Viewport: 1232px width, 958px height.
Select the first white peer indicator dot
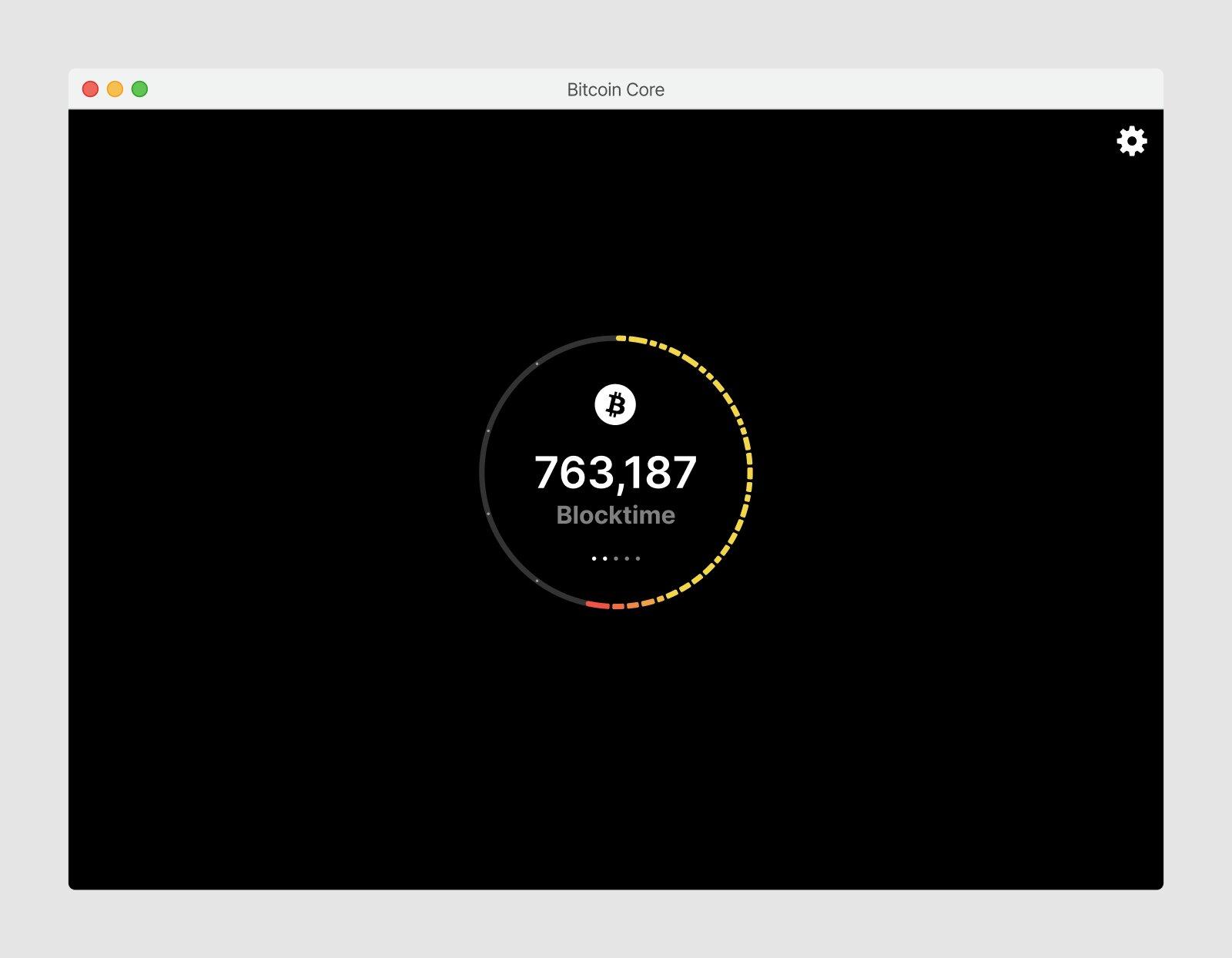pos(594,558)
